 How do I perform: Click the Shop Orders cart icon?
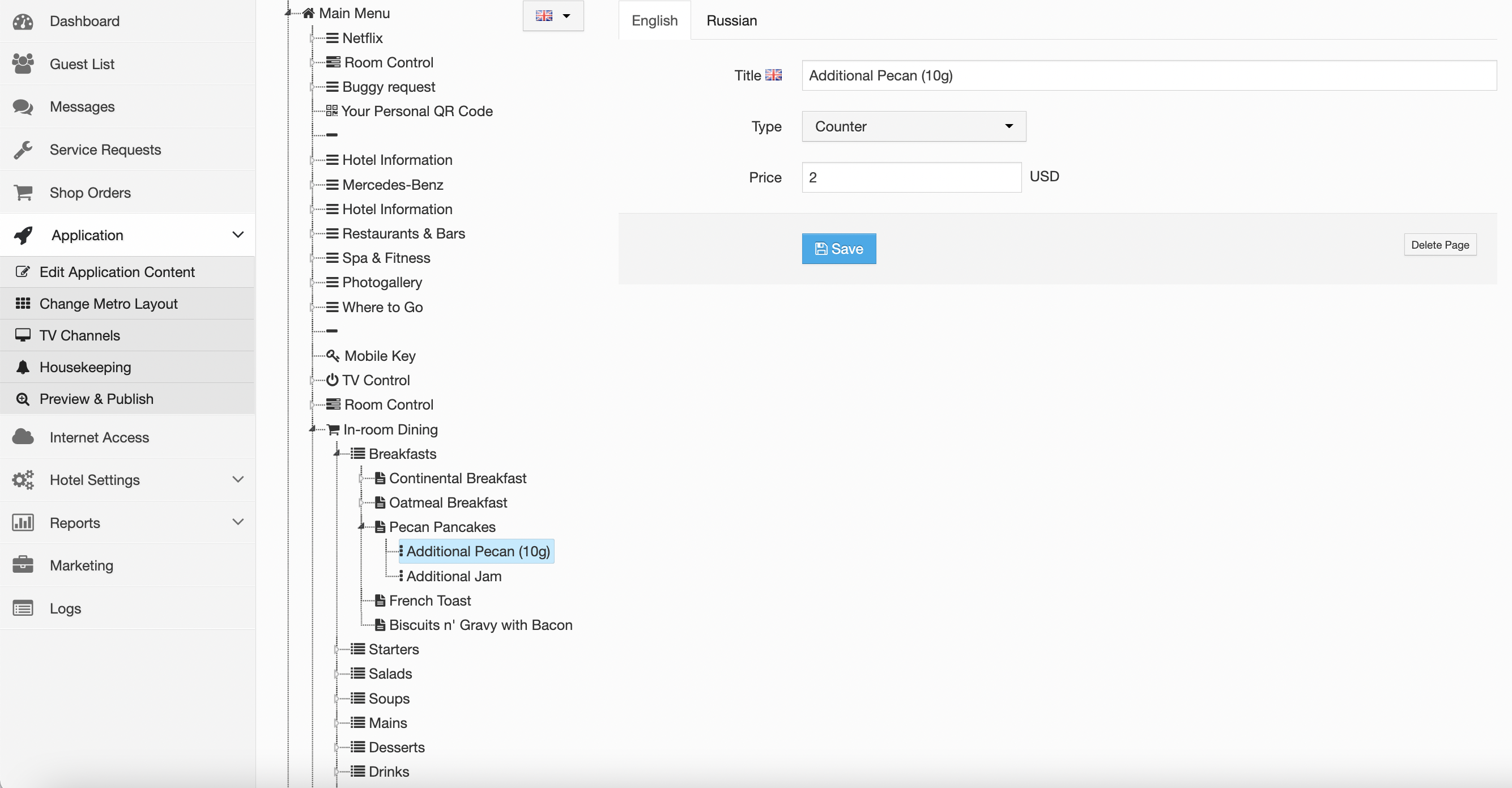(x=23, y=193)
